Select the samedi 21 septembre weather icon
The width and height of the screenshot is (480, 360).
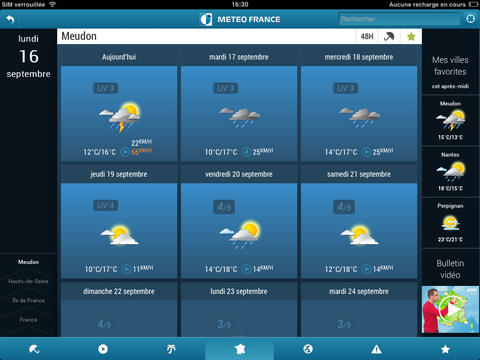tap(359, 235)
